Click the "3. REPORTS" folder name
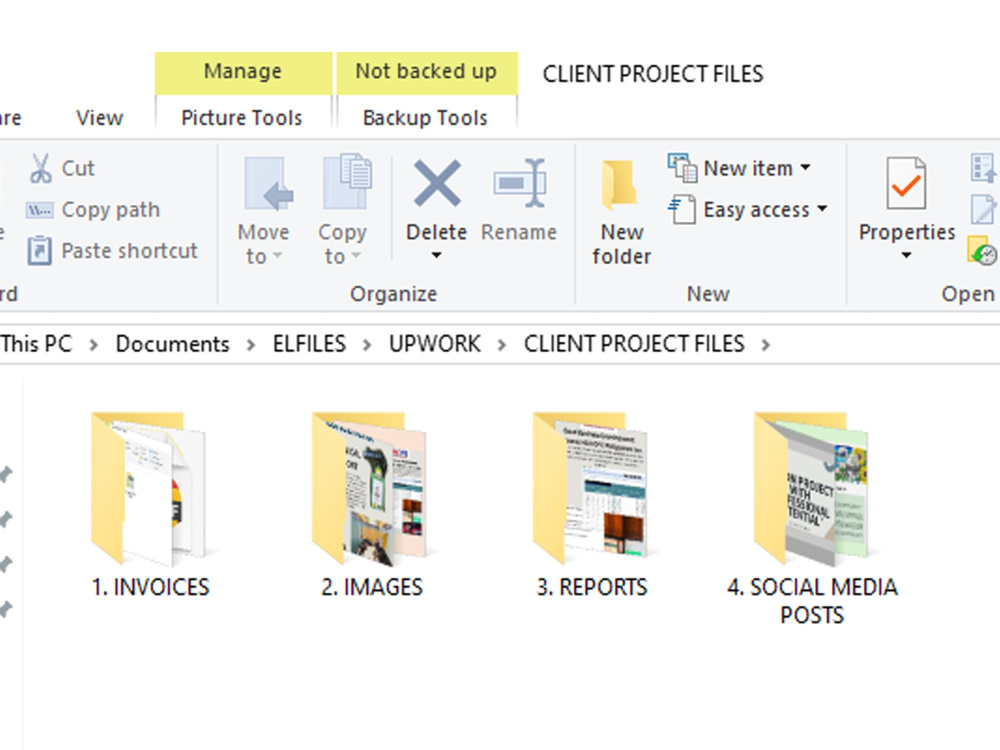Image resolution: width=1000 pixels, height=750 pixels. (x=592, y=587)
